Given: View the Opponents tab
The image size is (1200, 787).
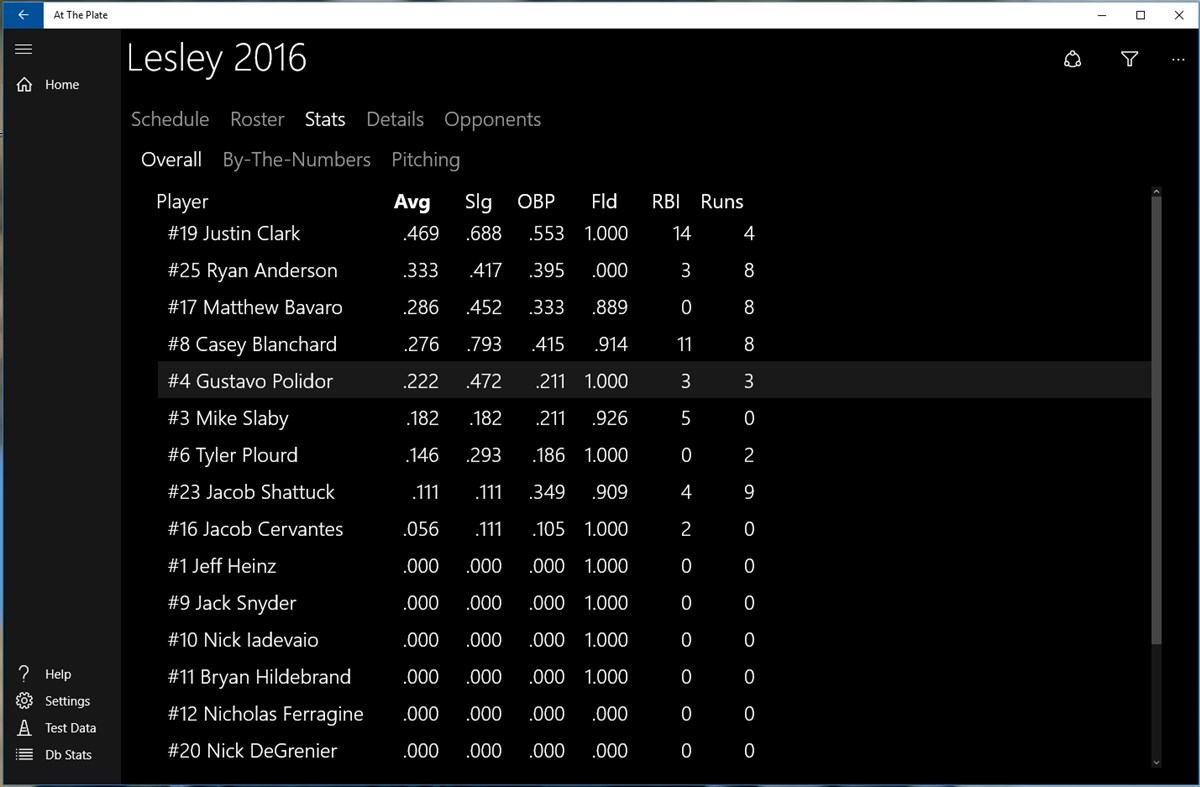Looking at the screenshot, I should click(x=492, y=119).
